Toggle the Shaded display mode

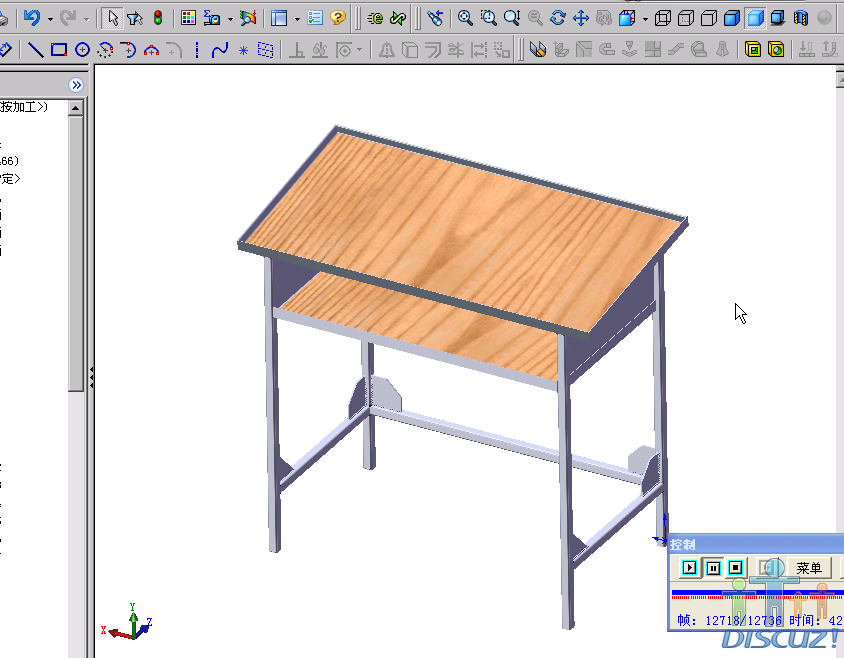755,18
